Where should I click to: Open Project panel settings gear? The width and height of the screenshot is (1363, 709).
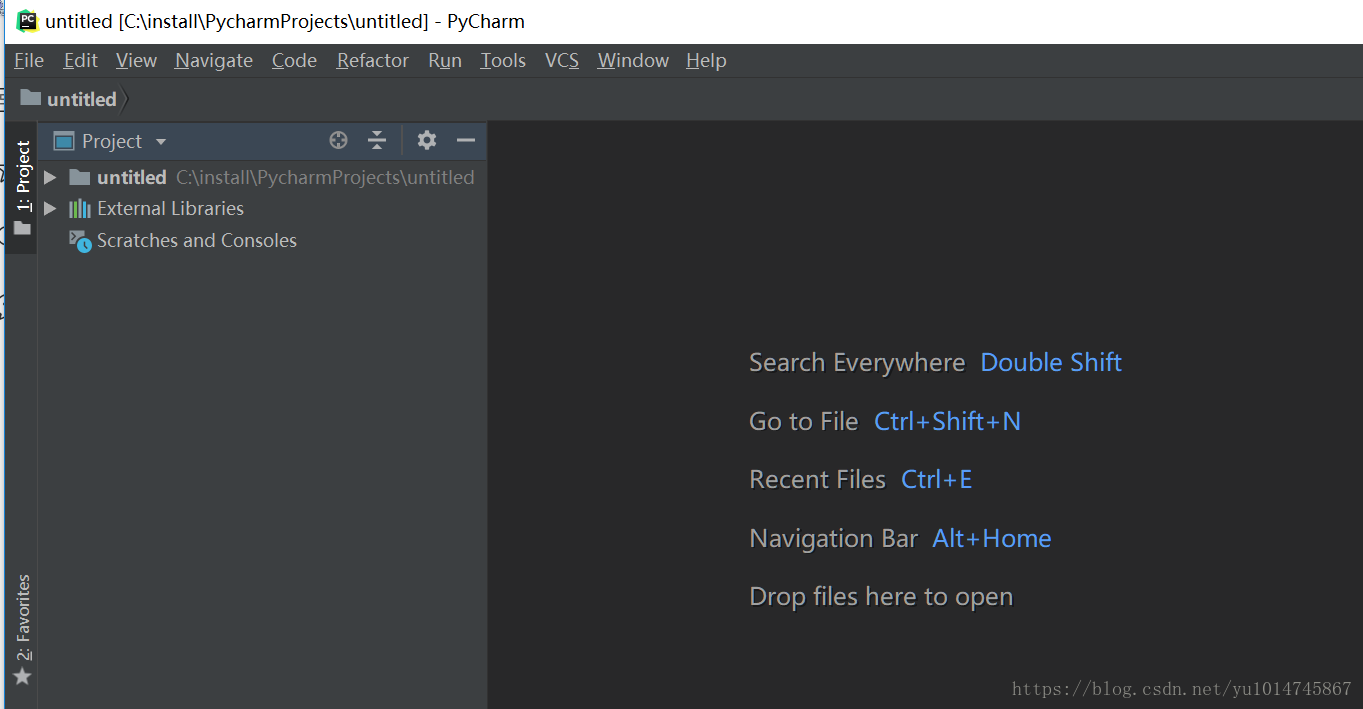pos(427,141)
